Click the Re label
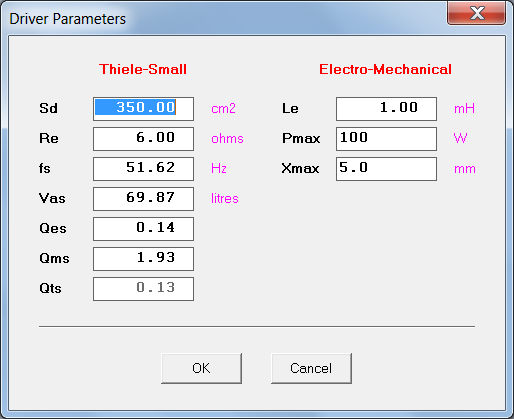The image size is (514, 419). tap(49, 138)
